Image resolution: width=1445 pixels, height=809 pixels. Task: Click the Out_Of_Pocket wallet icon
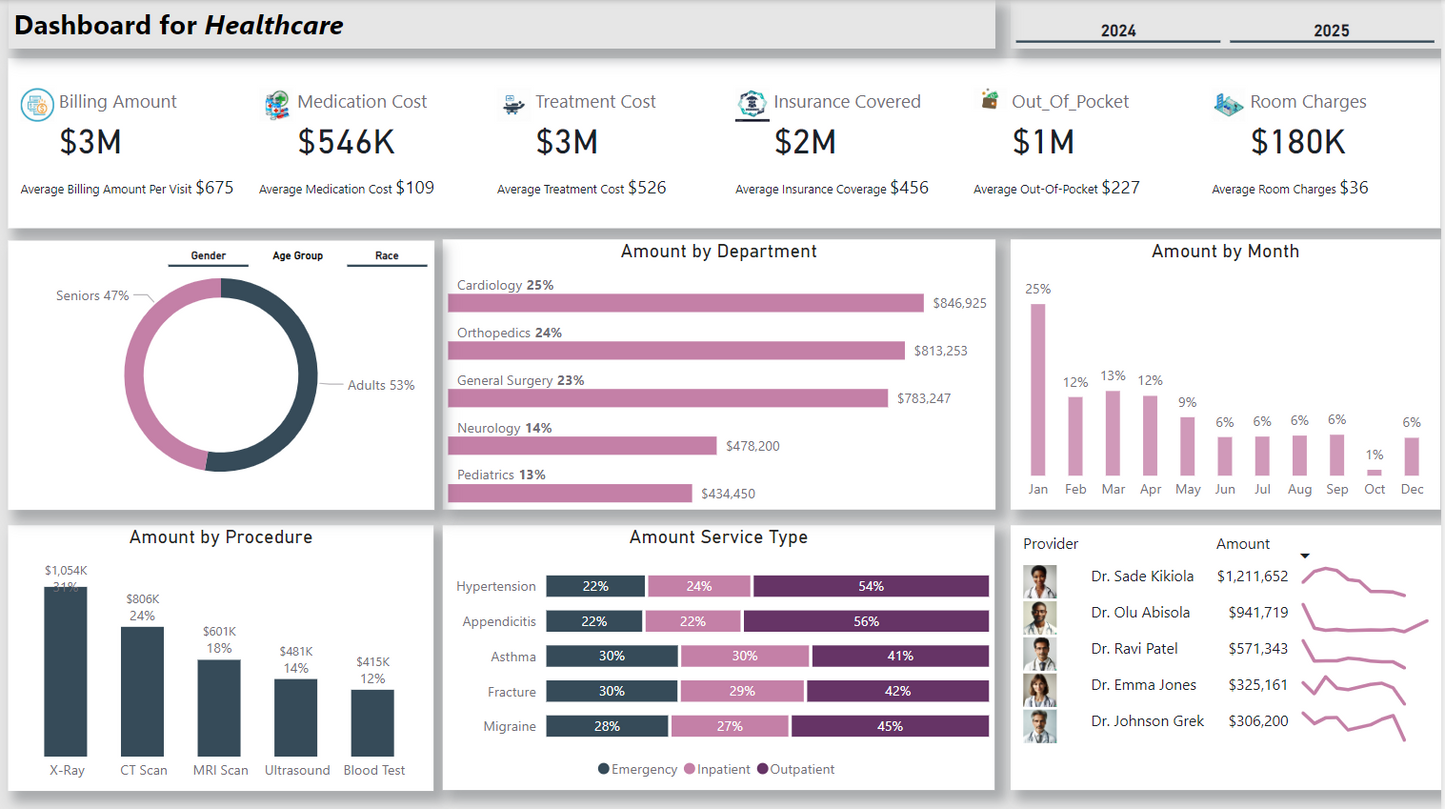[x=991, y=100]
